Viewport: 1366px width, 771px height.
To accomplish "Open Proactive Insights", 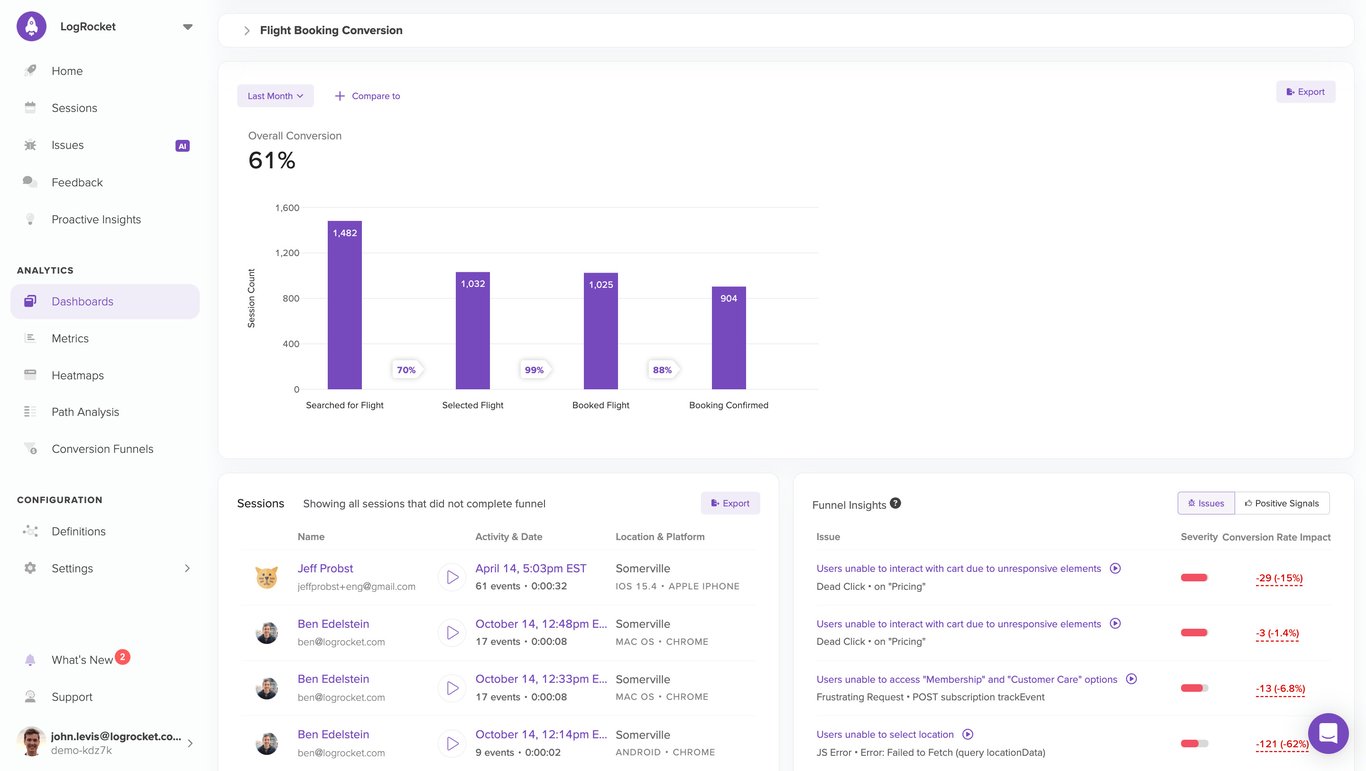I will tap(96, 218).
